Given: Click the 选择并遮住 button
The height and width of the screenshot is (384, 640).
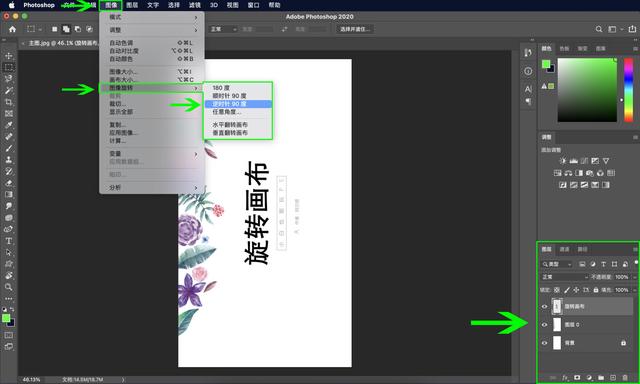Looking at the screenshot, I should pos(355,29).
